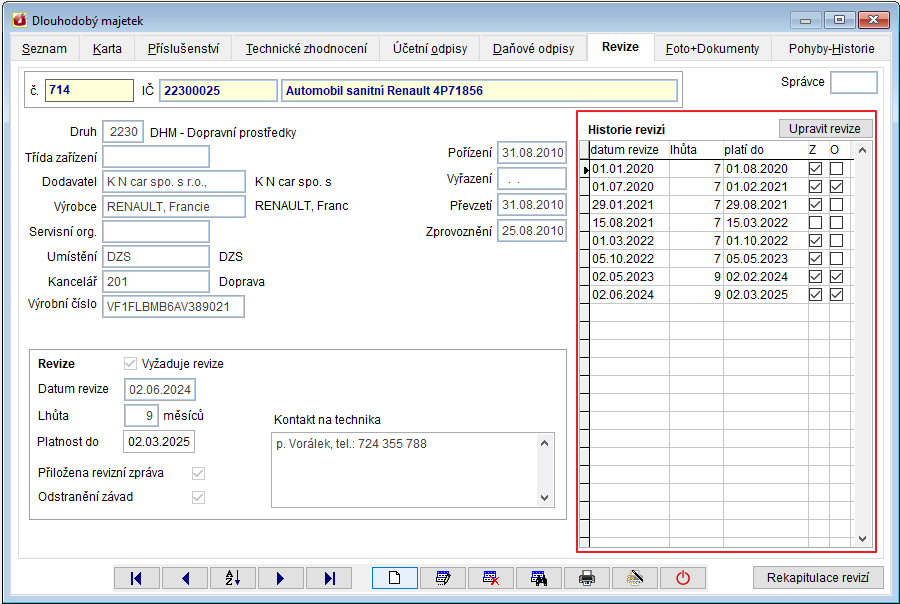Toggle Z checkbox for revision 01.01.2020
Viewport: 900px width, 604px height.
coord(815,169)
